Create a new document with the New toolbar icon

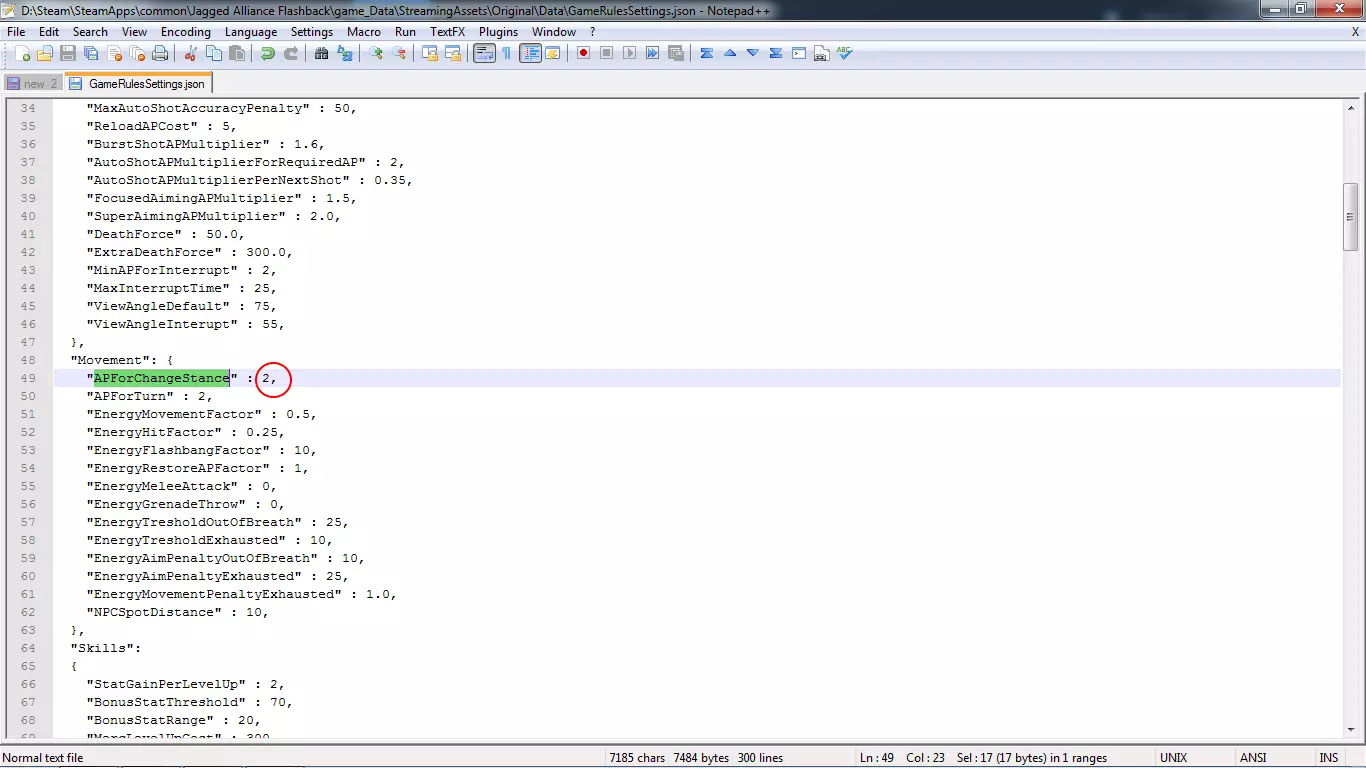pos(23,53)
